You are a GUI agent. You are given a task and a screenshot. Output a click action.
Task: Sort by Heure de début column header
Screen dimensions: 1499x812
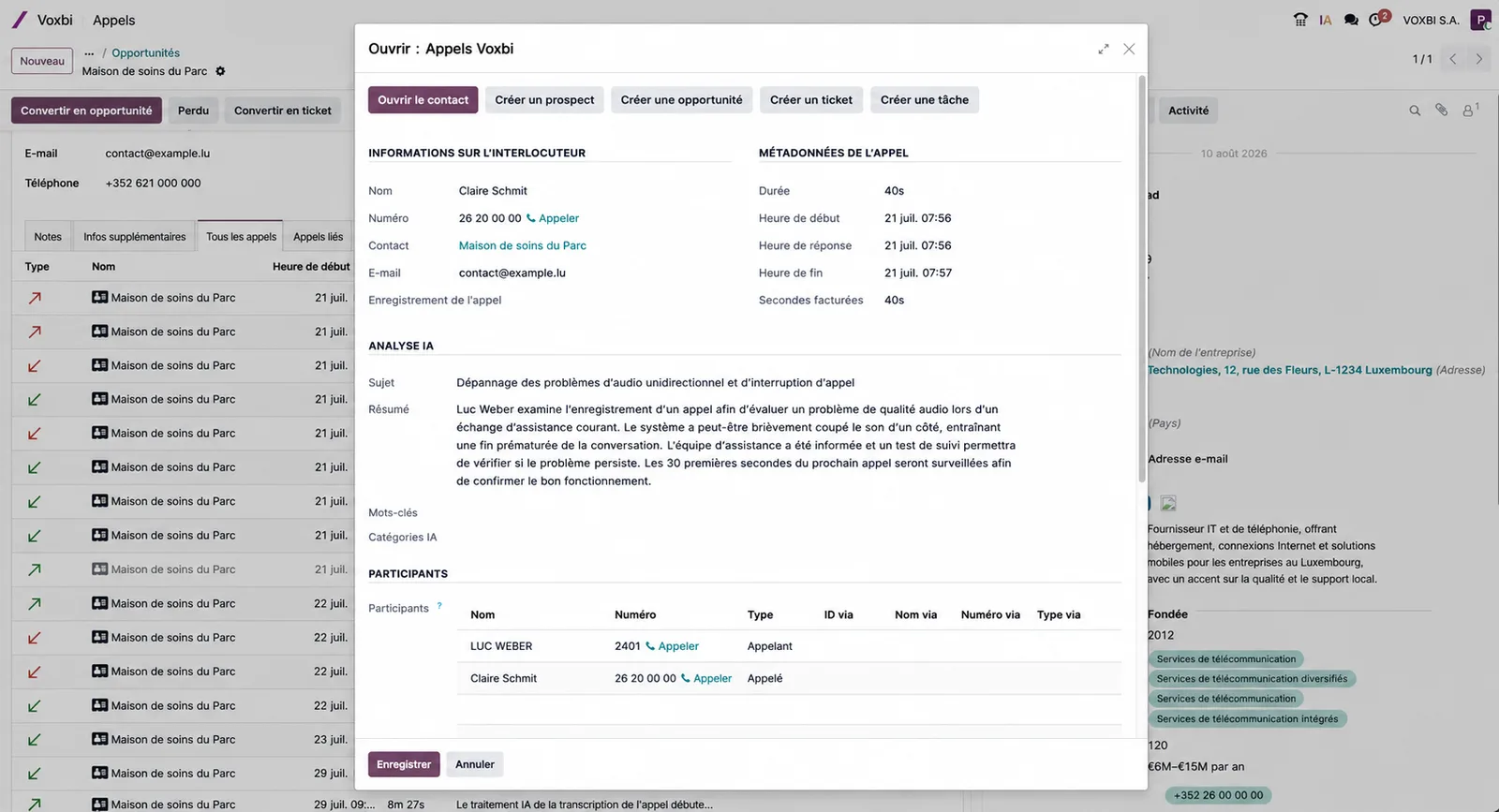pyautogui.click(x=311, y=267)
